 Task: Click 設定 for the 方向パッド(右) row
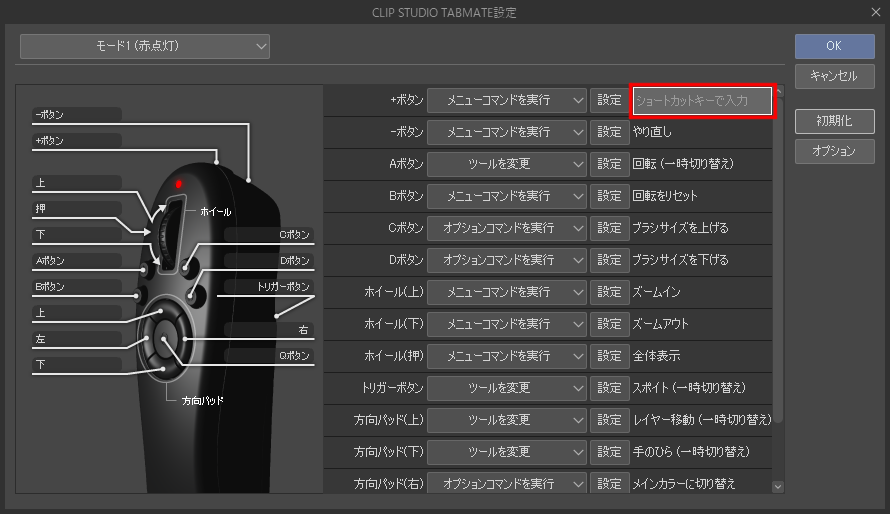[610, 483]
